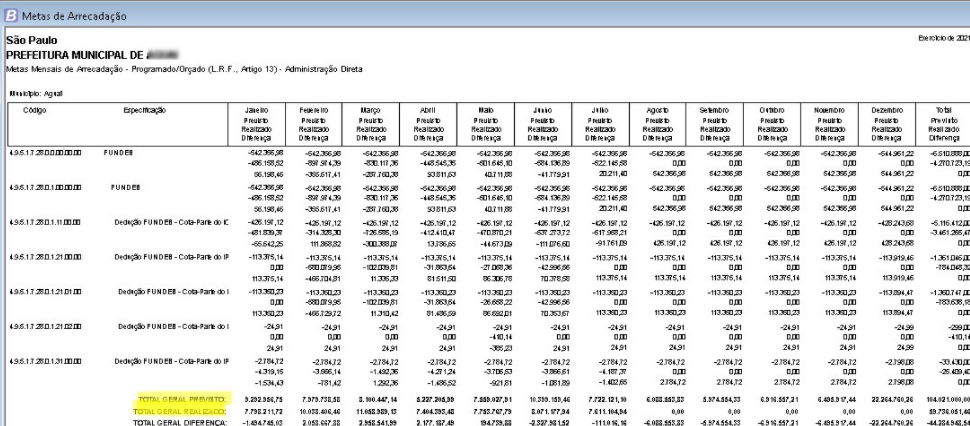Click the Metas de Arrecadação app icon
Viewport: 970px width, 426px height.
11,11
